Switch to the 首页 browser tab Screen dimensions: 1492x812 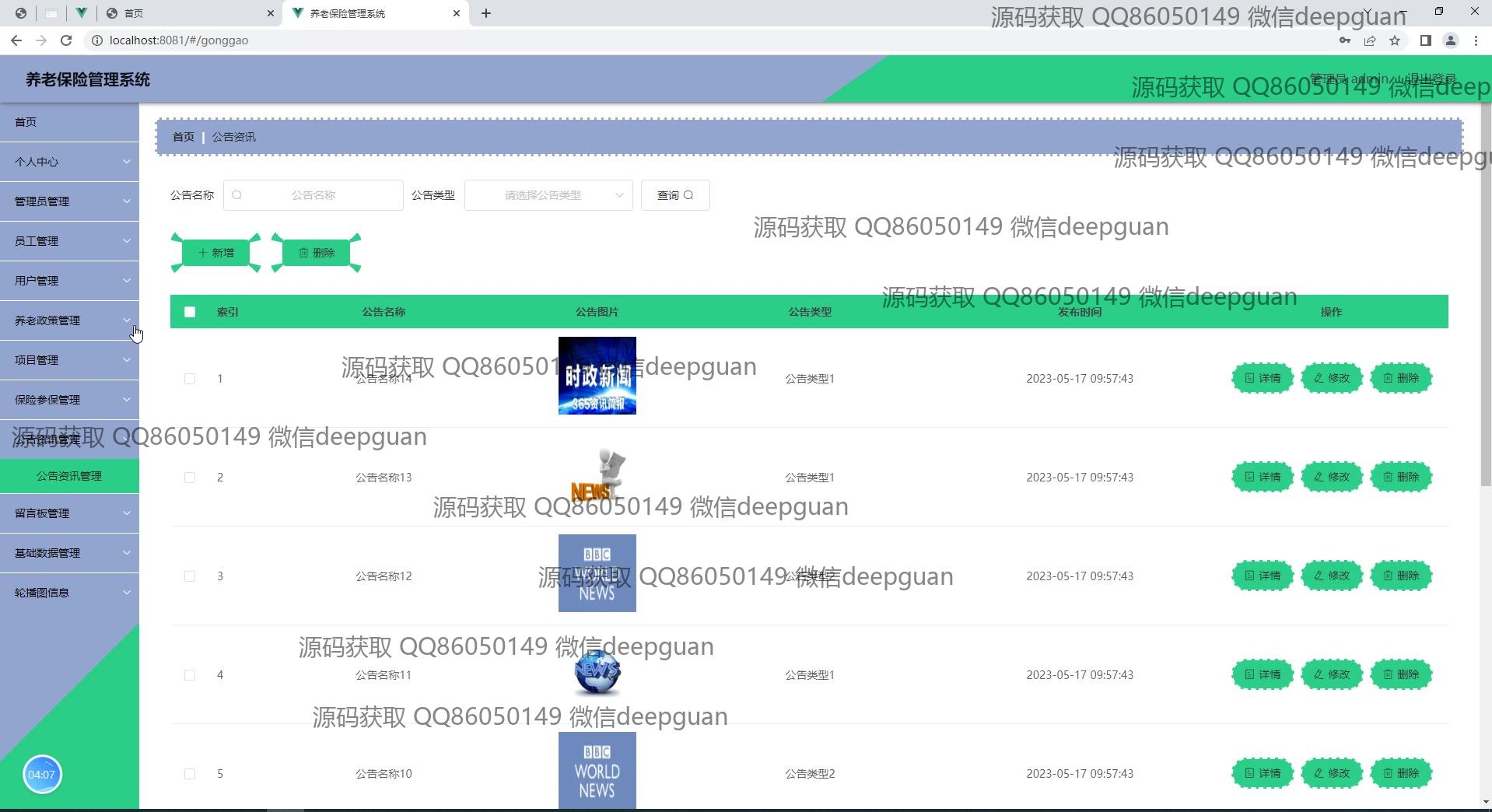pos(187,13)
